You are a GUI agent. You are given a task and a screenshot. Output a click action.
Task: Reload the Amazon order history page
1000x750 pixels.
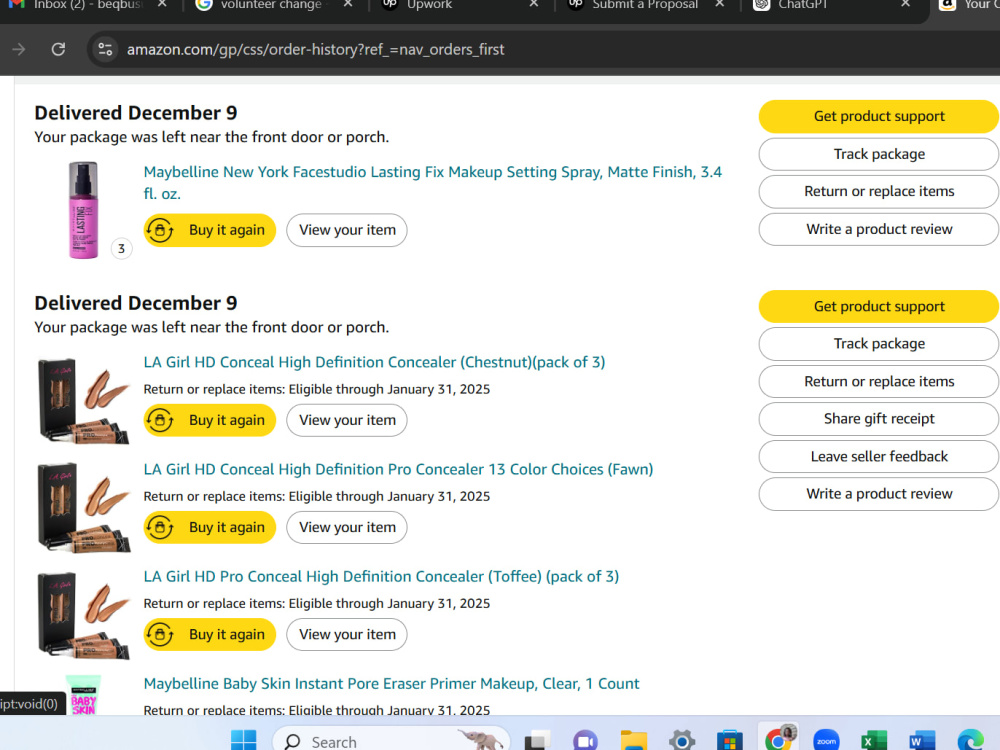[58, 49]
